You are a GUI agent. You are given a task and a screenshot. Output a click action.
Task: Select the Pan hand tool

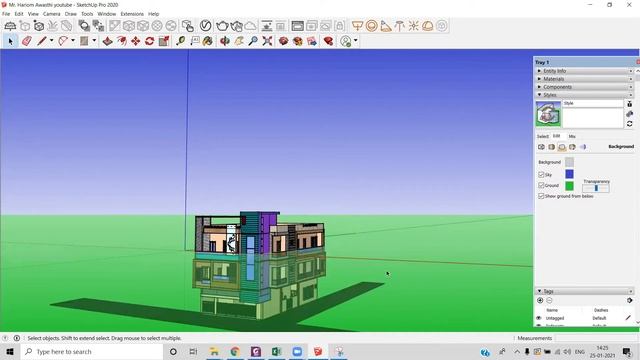(239, 41)
